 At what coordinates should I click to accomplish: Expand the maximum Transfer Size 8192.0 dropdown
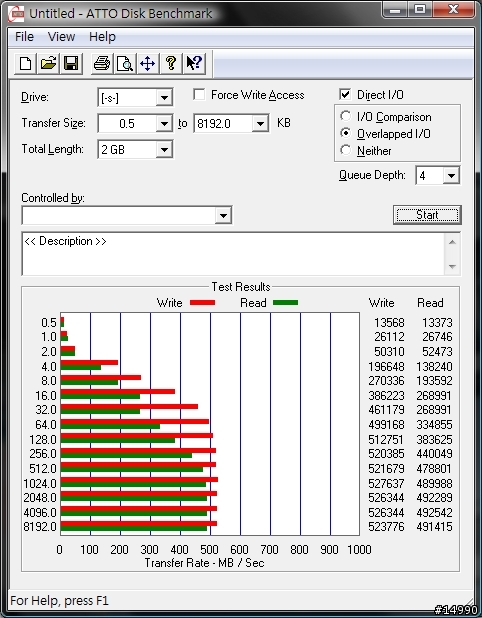point(260,124)
